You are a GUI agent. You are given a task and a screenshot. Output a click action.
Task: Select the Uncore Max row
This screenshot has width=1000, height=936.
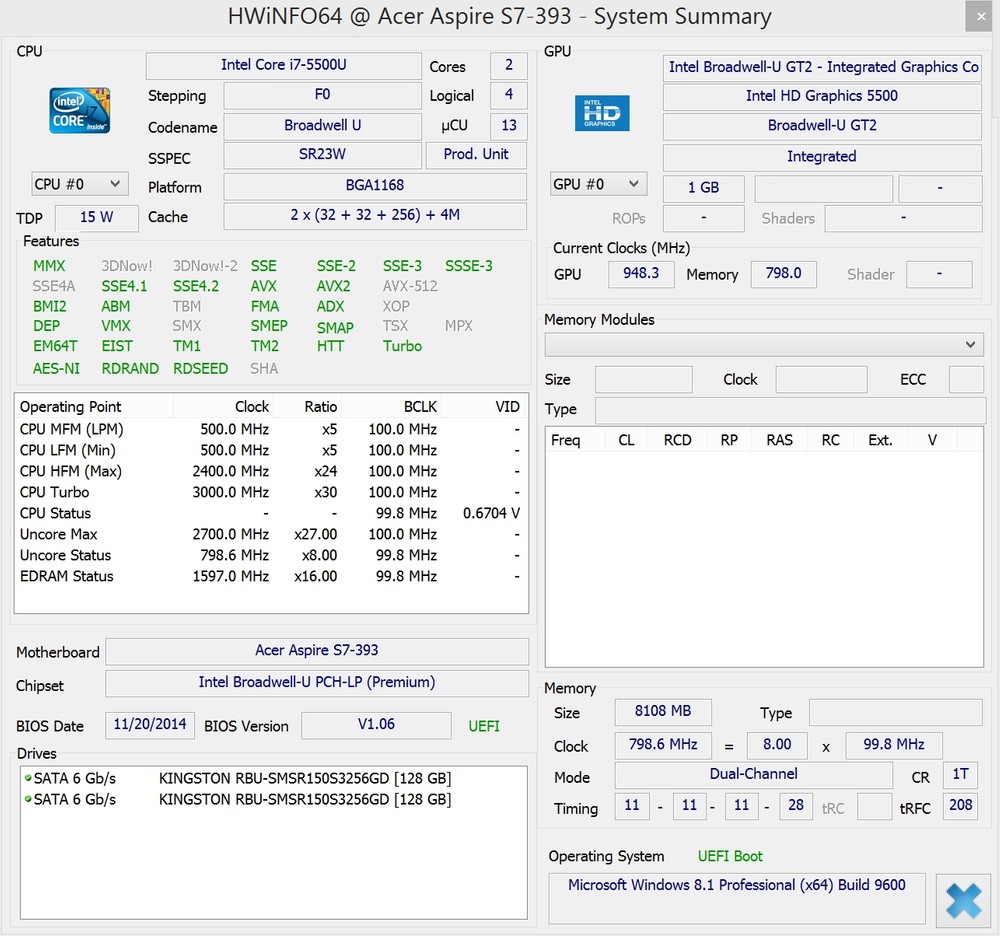pyautogui.click(x=271, y=534)
